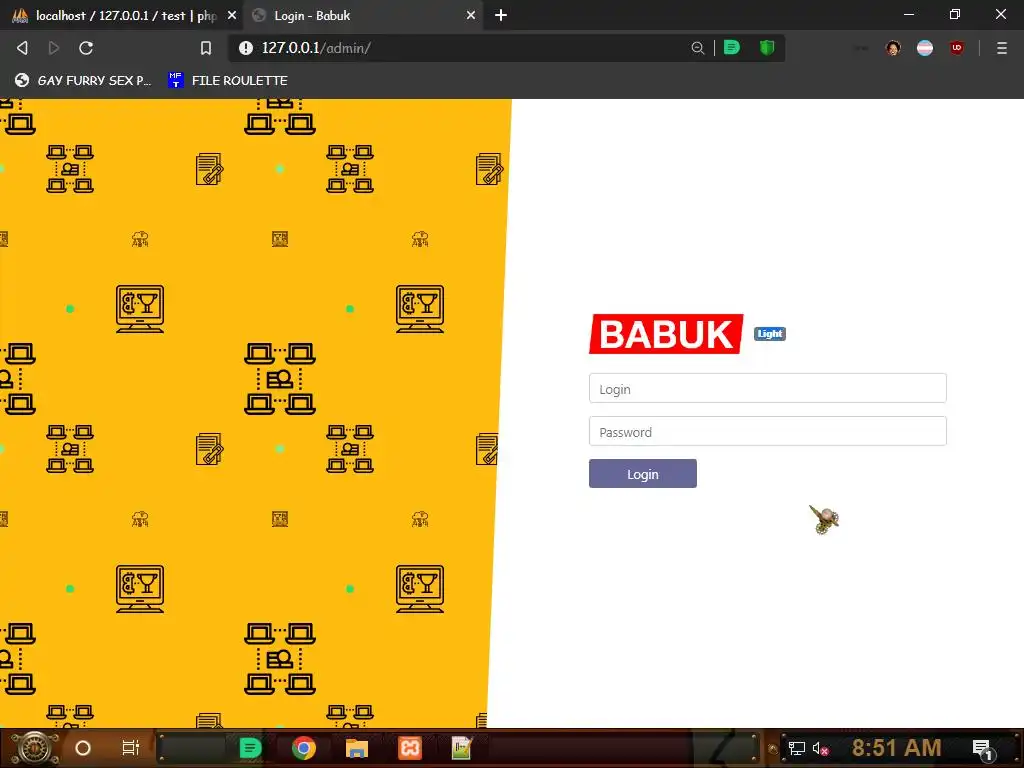
Task: Open the clock showing 8:51 AM
Action: 896,748
